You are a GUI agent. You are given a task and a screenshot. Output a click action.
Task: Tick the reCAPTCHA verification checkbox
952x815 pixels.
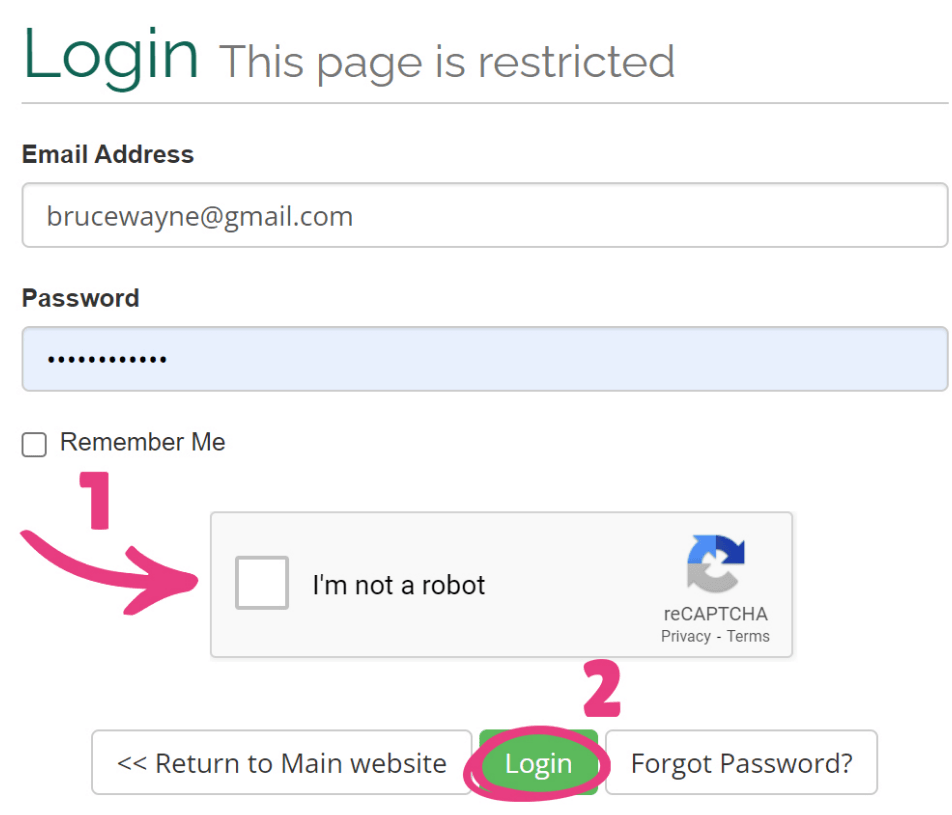pos(261,584)
